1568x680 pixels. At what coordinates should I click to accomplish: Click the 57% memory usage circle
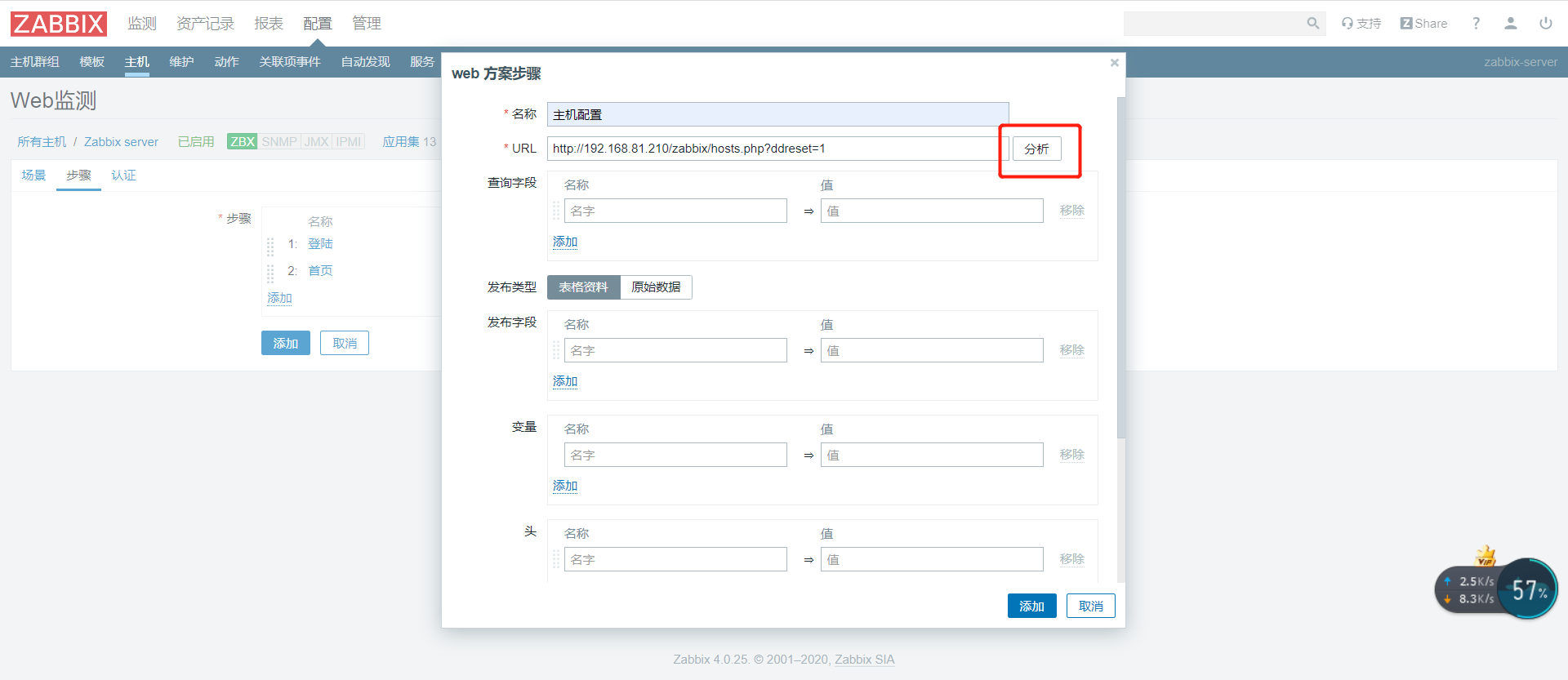[1528, 589]
